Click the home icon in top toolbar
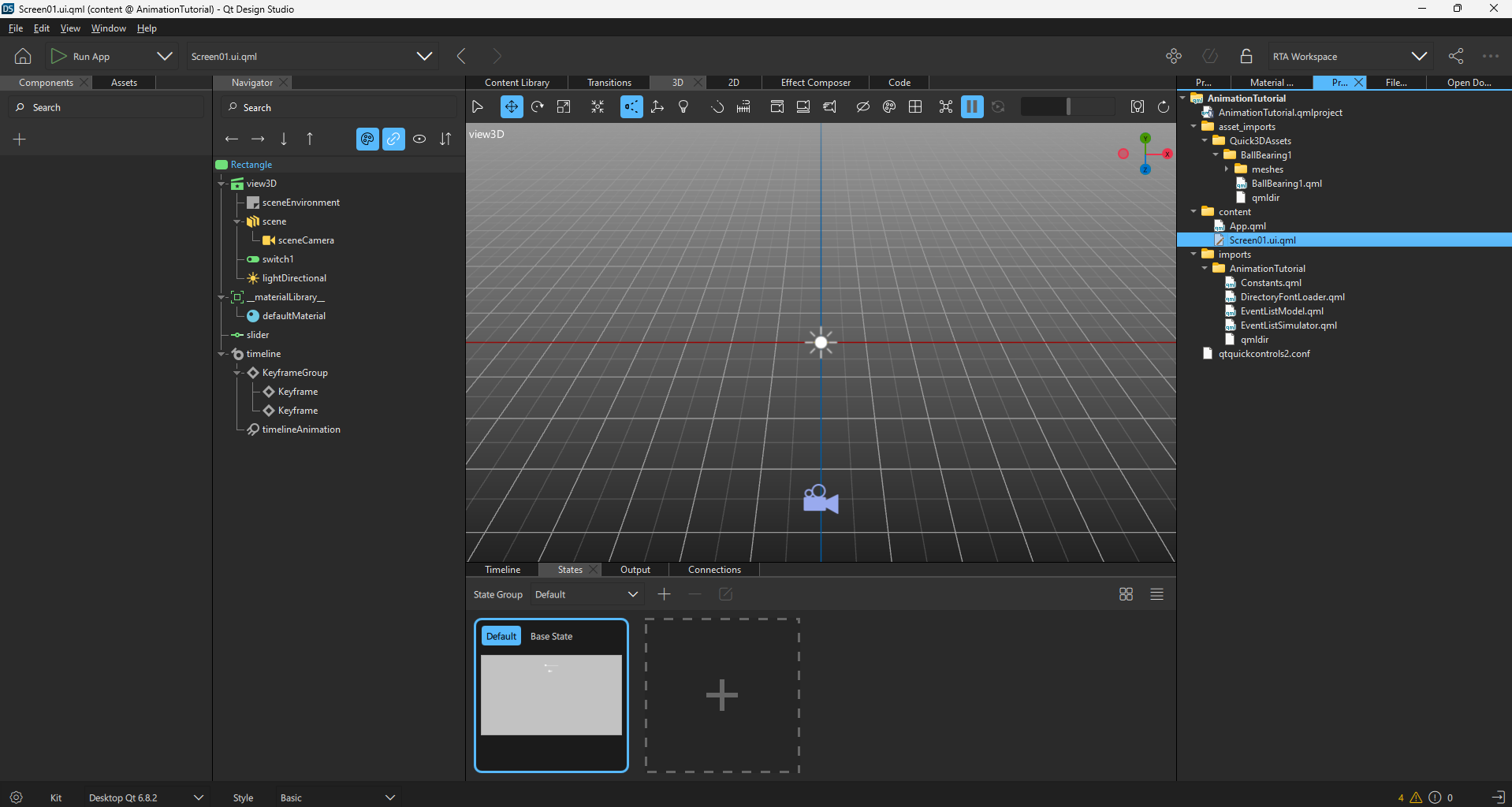 point(23,56)
